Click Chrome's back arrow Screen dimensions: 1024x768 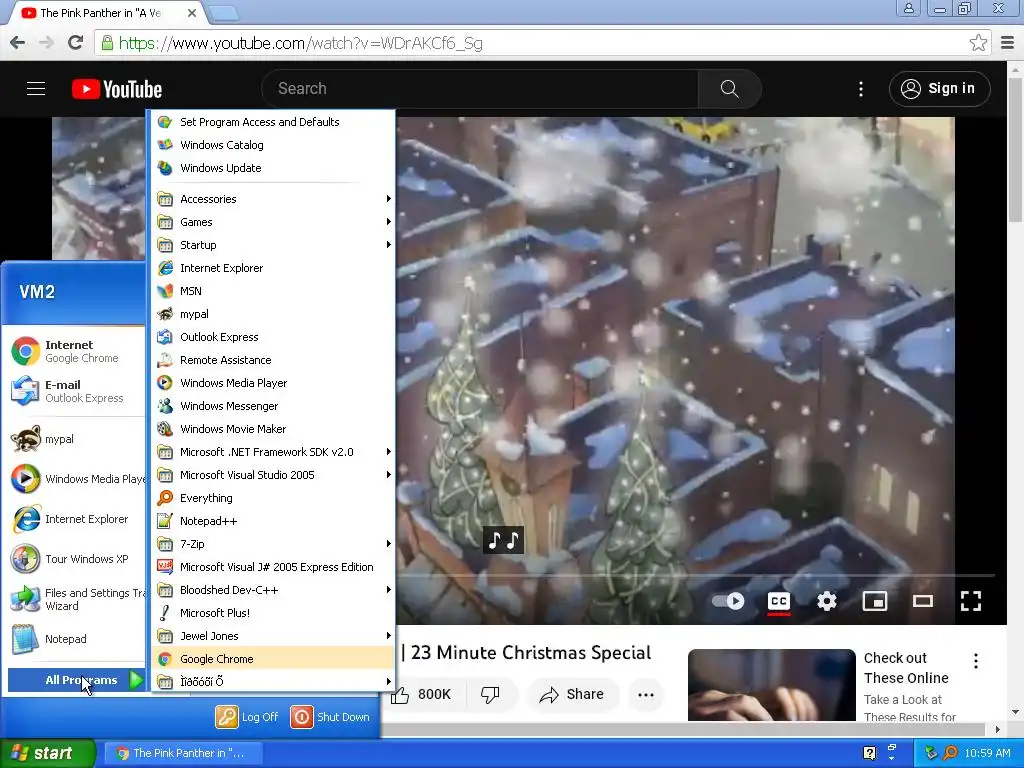point(18,43)
